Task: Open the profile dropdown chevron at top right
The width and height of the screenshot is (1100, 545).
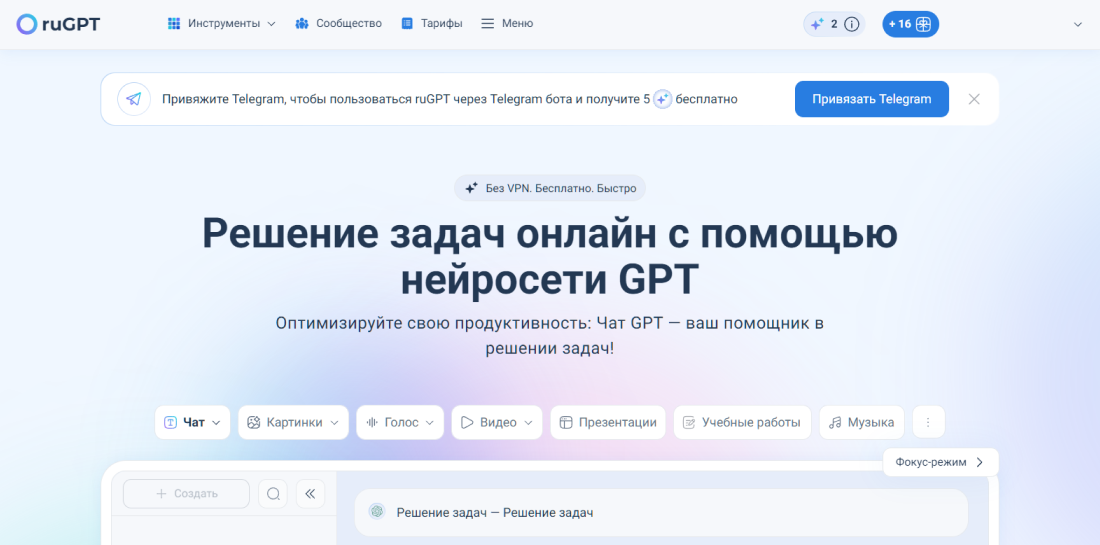Action: click(1078, 24)
